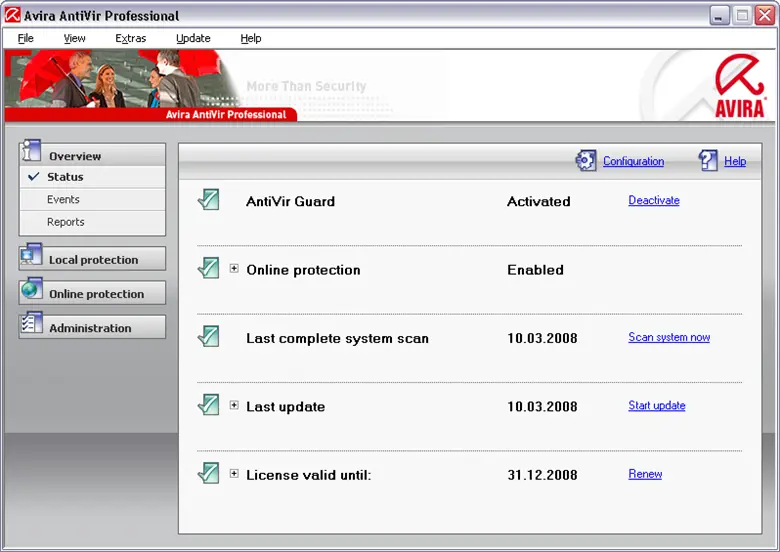Expand the Online protection details
780x552 pixels.
pos(234,269)
